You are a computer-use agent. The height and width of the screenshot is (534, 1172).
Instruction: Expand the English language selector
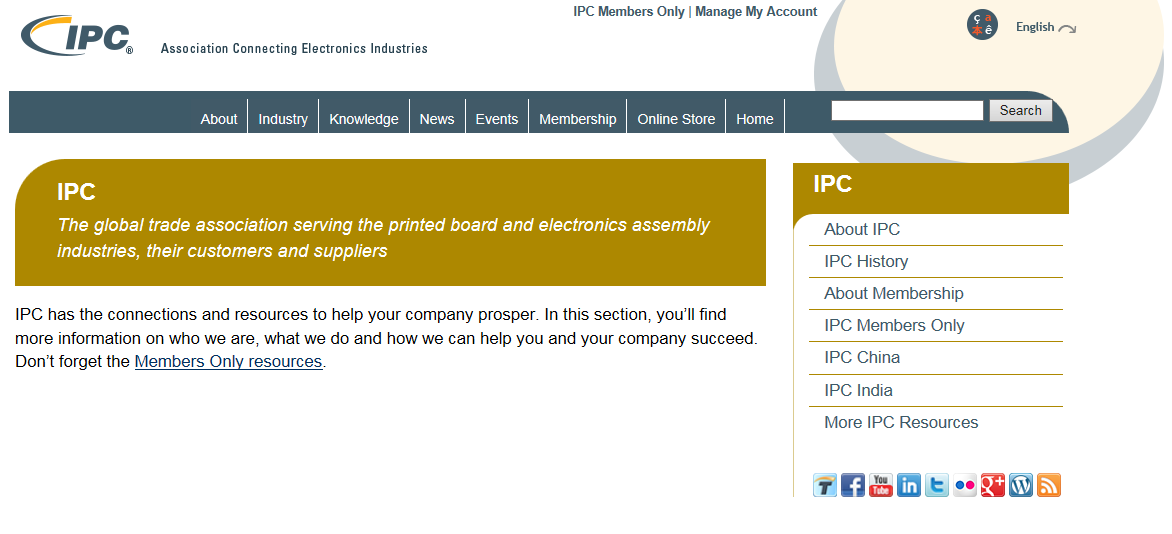[x=1045, y=27]
